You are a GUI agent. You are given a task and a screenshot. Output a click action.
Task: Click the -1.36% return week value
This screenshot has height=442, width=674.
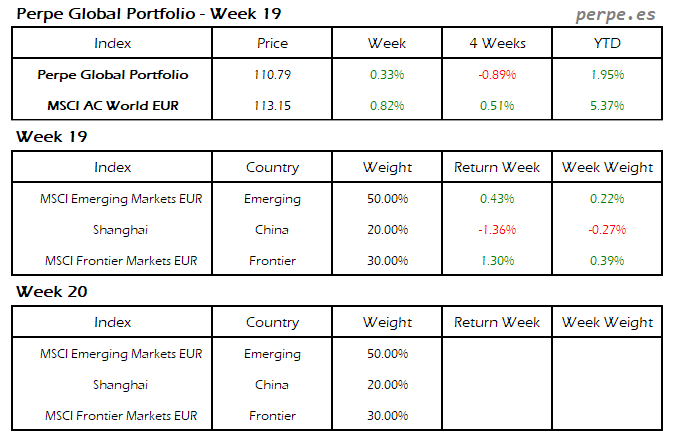[497, 229]
